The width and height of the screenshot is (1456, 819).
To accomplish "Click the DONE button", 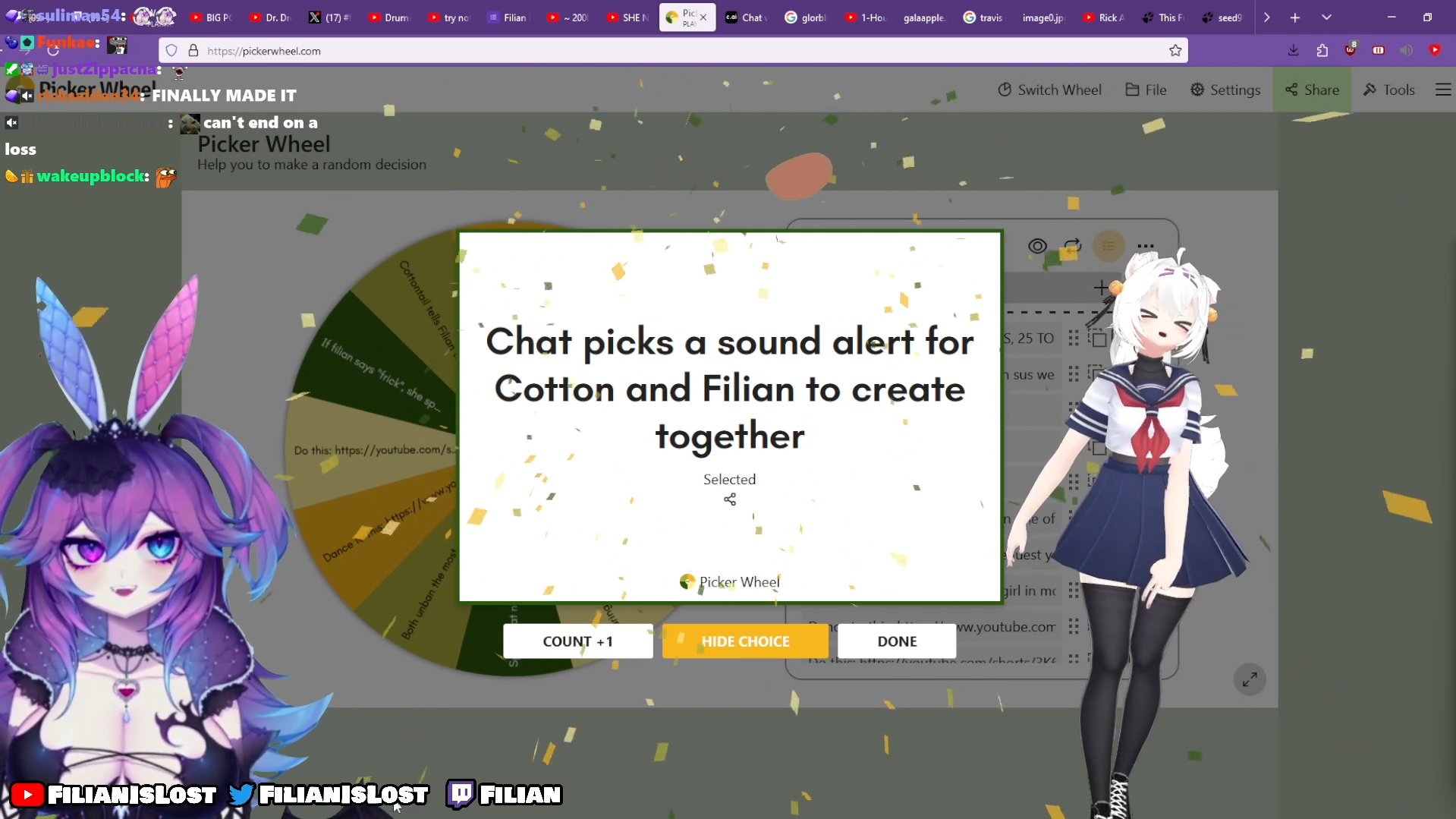I will click(897, 641).
